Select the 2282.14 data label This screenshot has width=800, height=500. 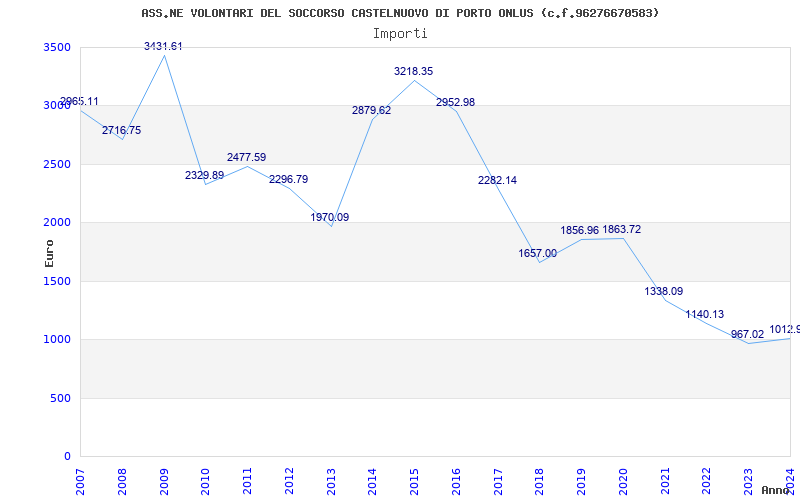coord(497,180)
